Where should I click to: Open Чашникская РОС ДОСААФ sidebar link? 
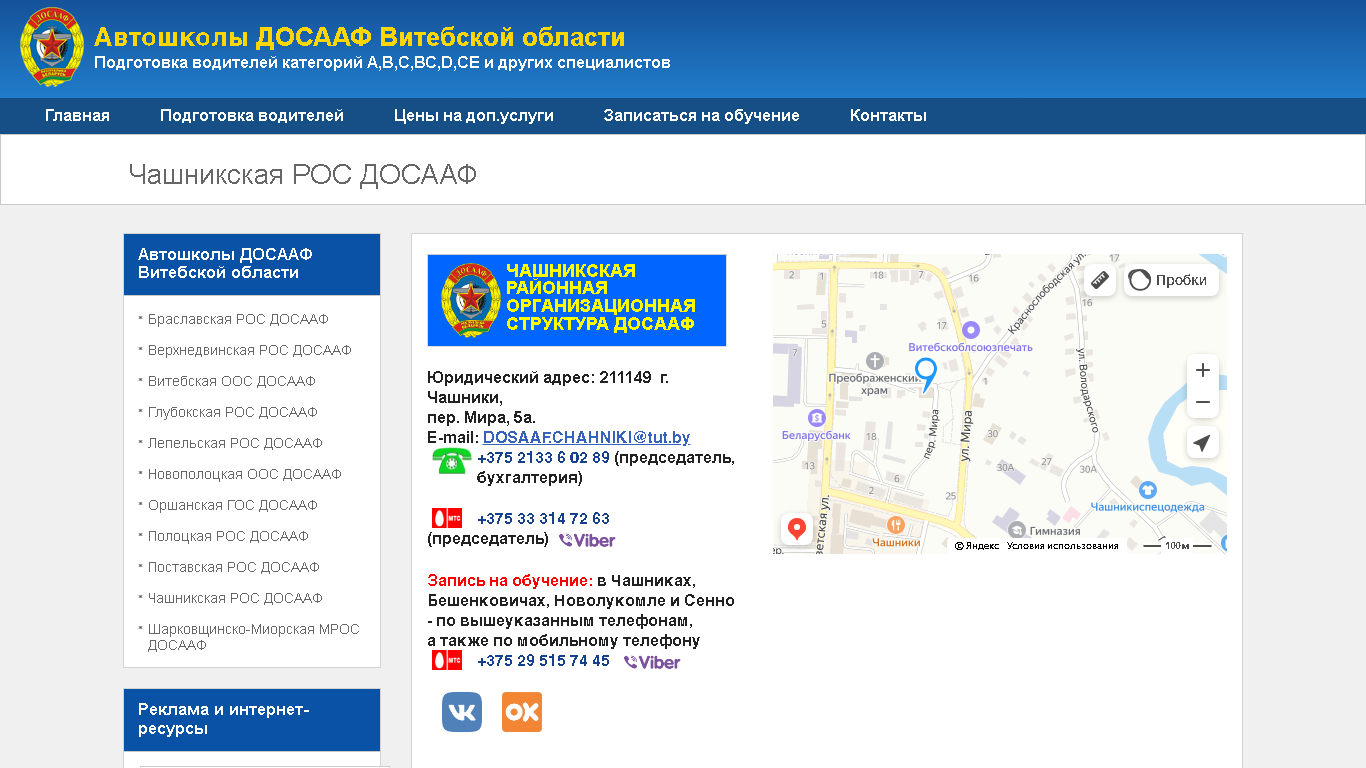coord(235,599)
